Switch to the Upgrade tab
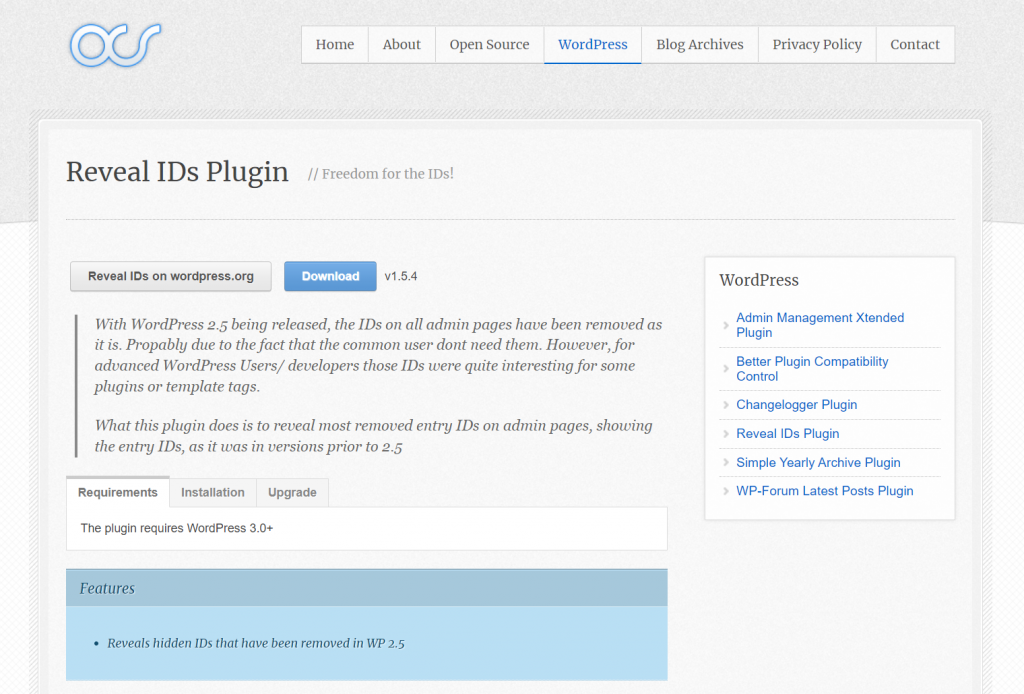Image resolution: width=1024 pixels, height=694 pixels. 292,492
